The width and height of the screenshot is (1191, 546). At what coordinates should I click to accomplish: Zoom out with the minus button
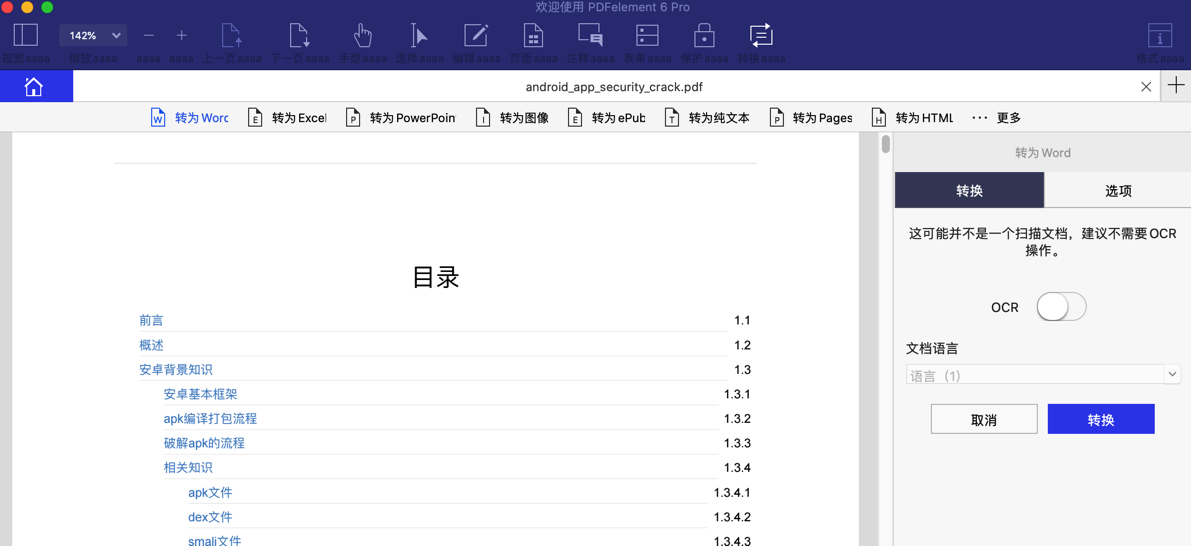click(149, 35)
